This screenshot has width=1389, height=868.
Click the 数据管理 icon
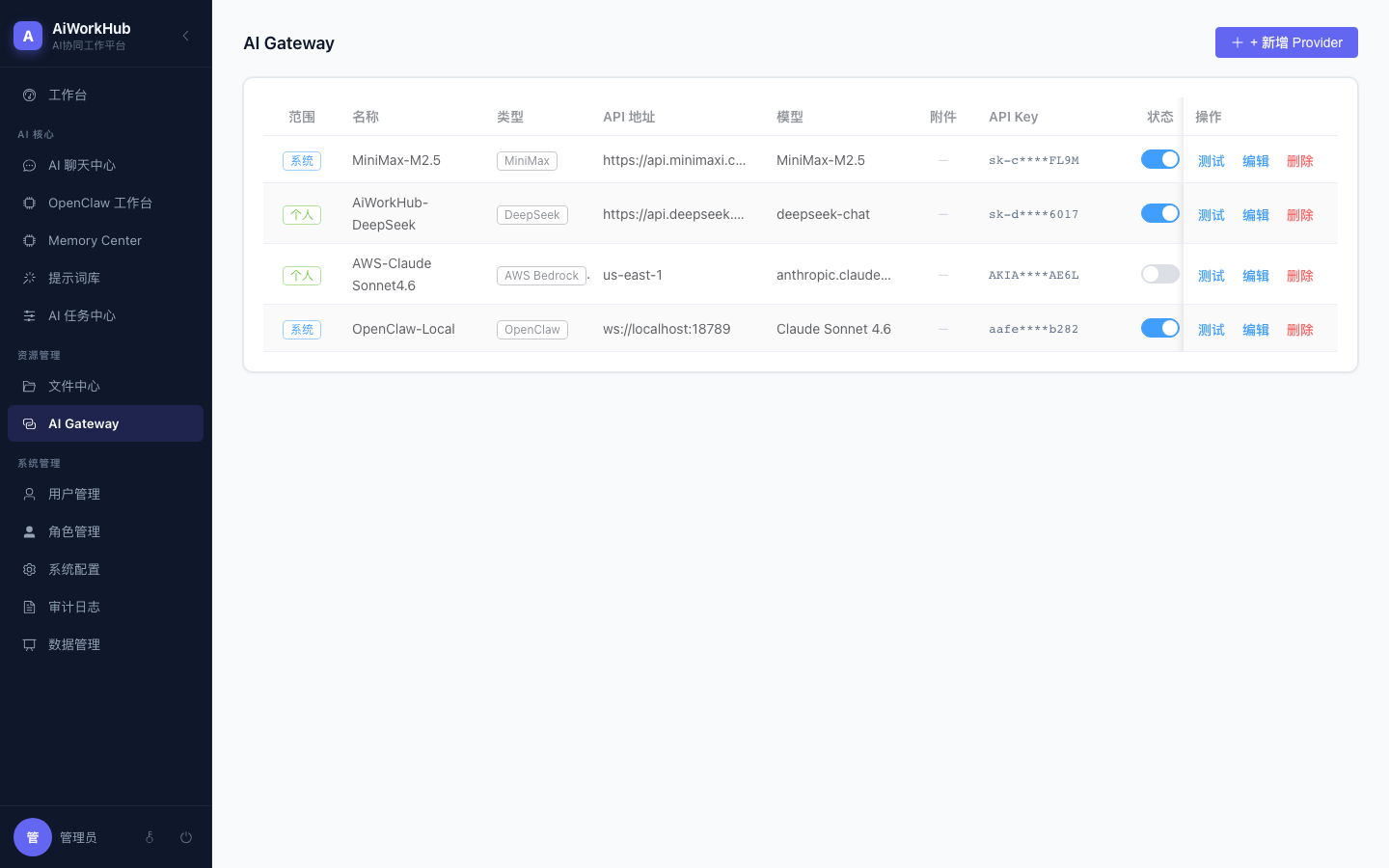tap(29, 644)
